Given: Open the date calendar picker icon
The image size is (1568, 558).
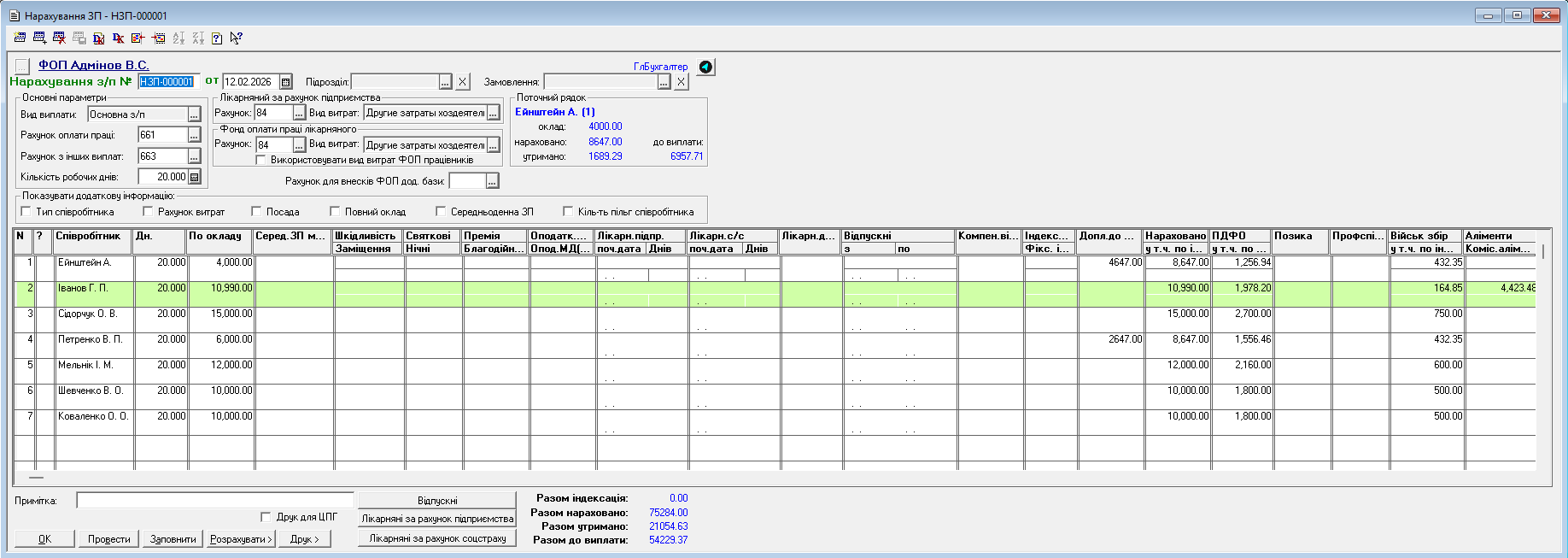Looking at the screenshot, I should tap(286, 82).
